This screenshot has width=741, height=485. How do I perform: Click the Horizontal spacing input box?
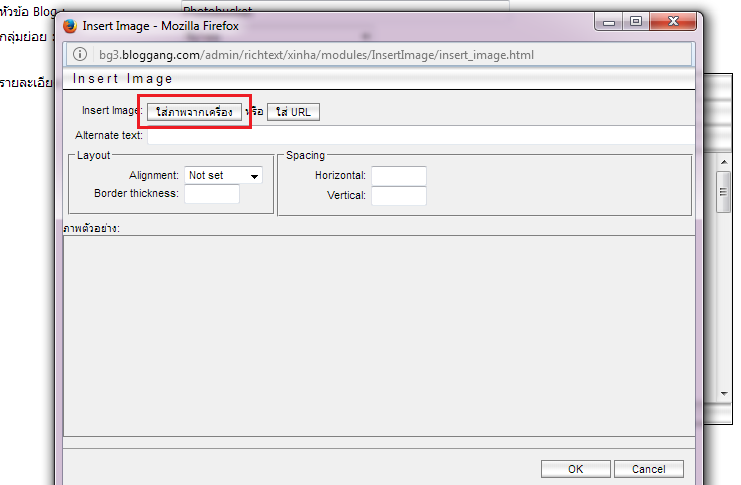point(398,176)
